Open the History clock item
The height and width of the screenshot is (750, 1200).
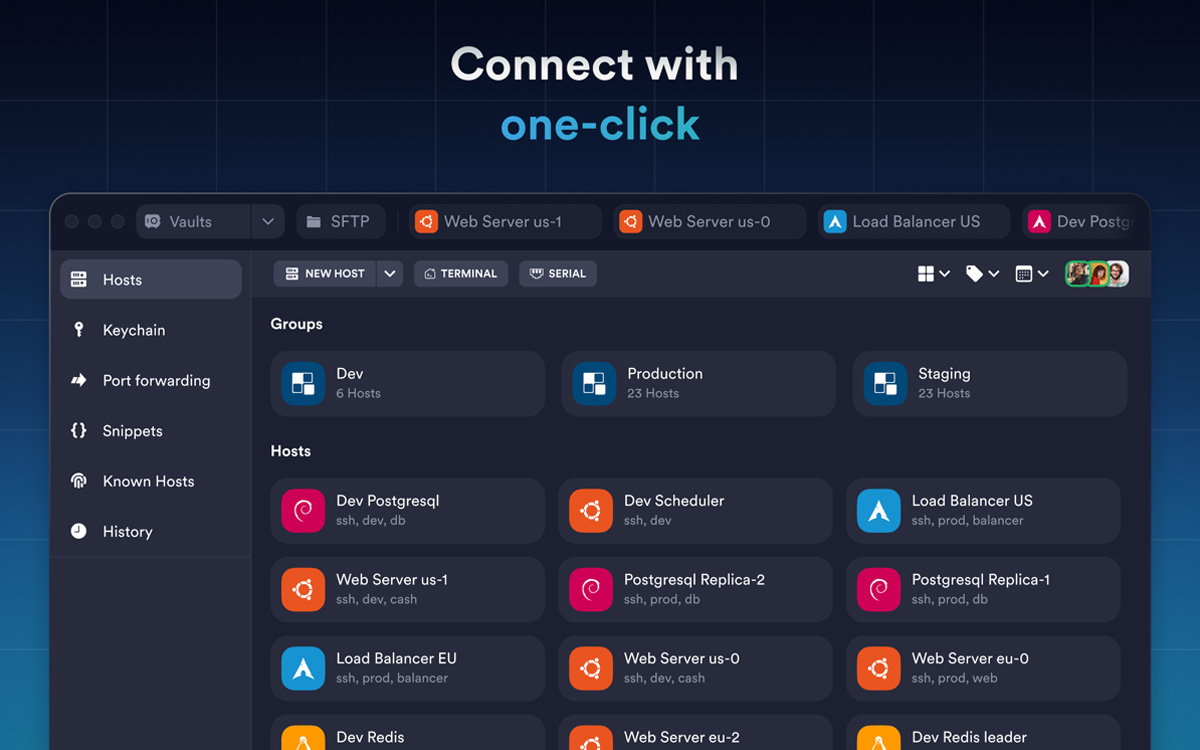pos(150,532)
